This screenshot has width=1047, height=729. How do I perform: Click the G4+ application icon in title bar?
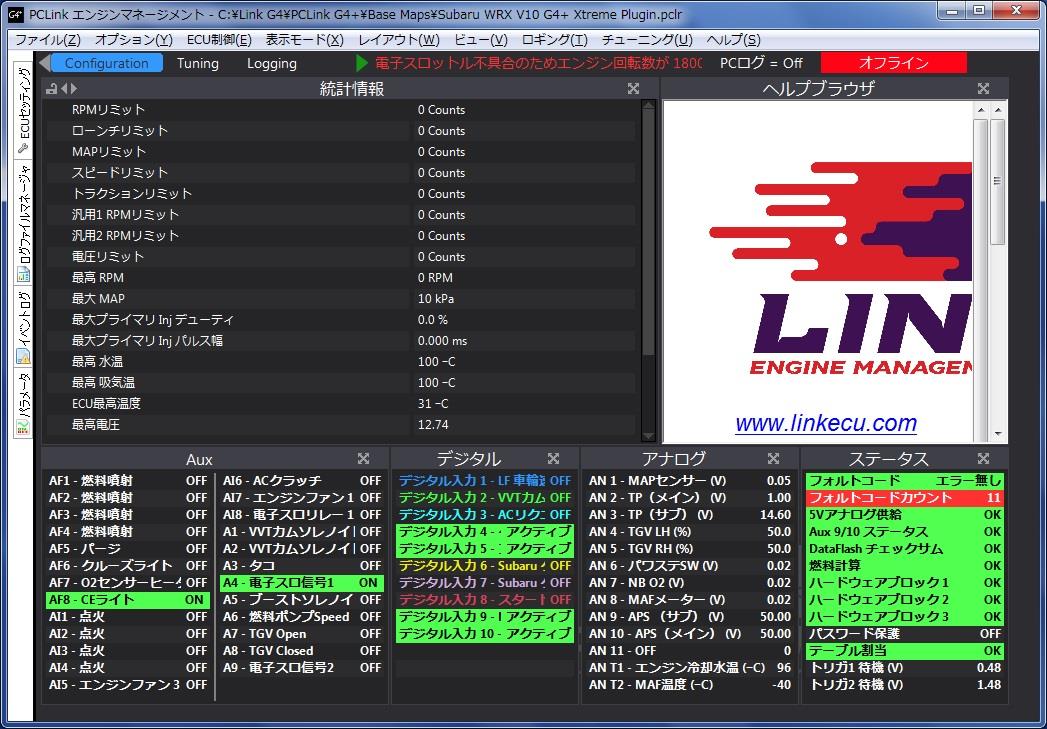(x=16, y=13)
